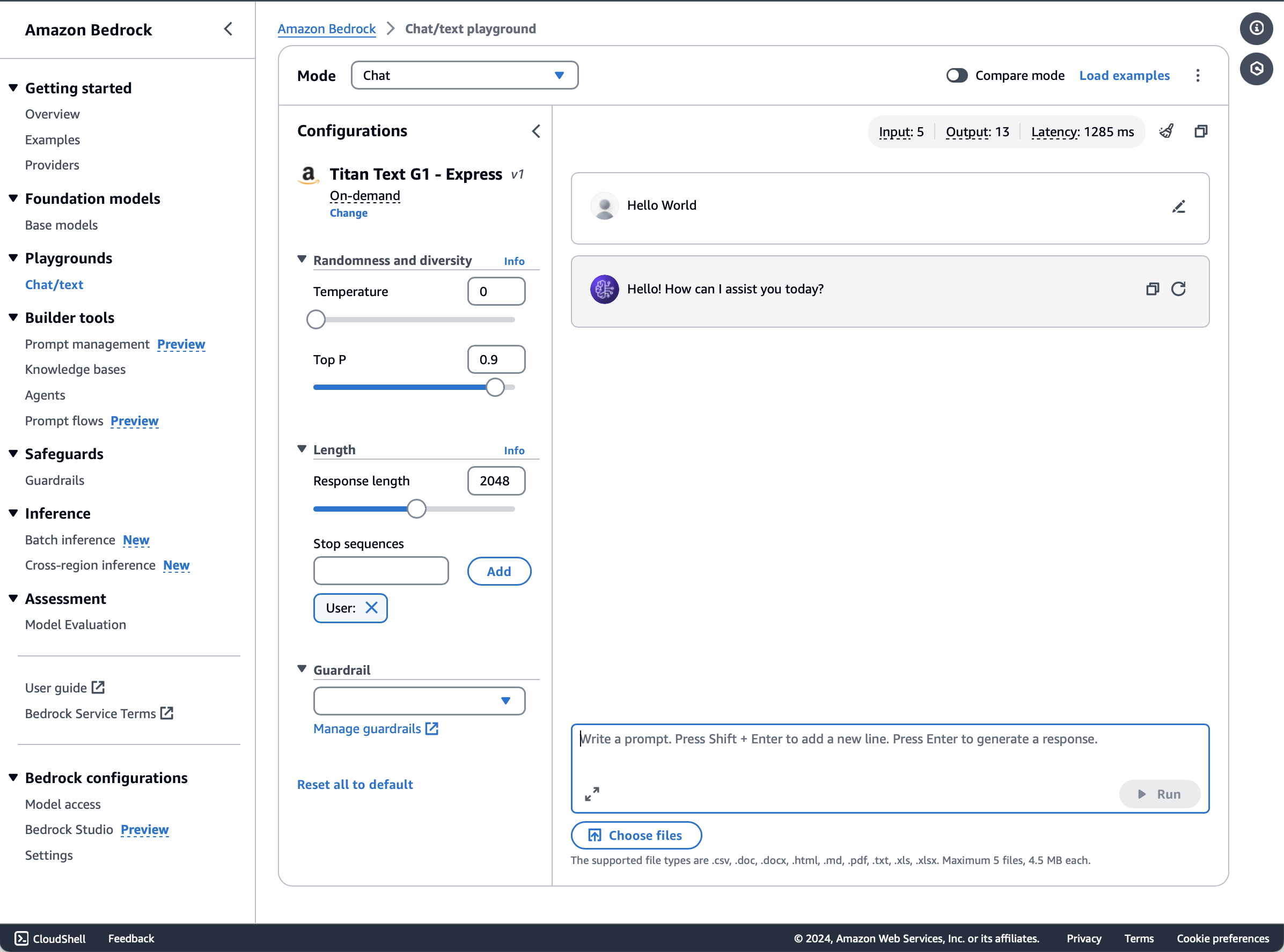Screen dimensions: 1284x952
Task: Open Manage guardrails link
Action: pyautogui.click(x=376, y=728)
